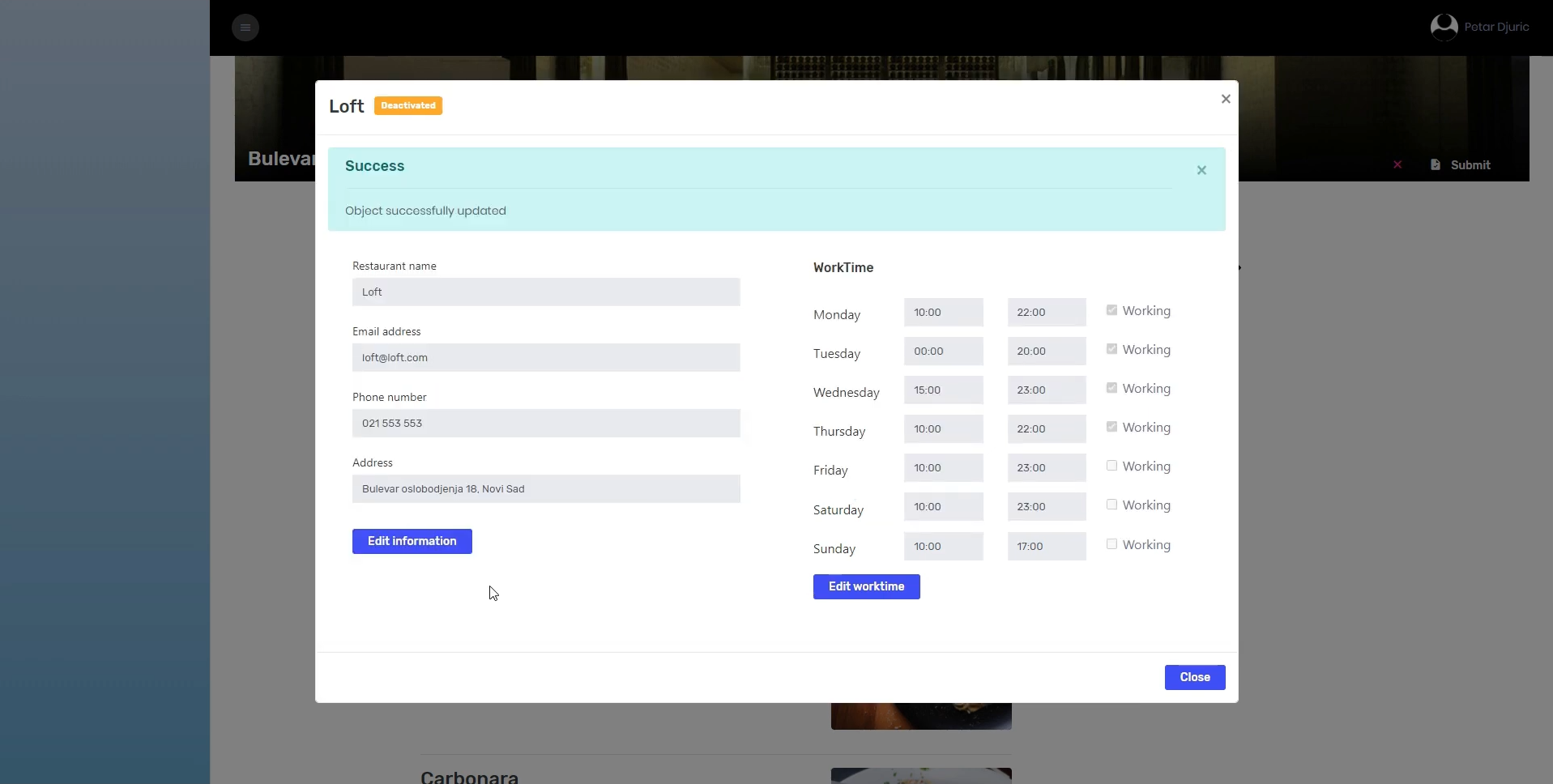The image size is (1553, 784).
Task: Select Saturday closing time field
Action: [1047, 506]
